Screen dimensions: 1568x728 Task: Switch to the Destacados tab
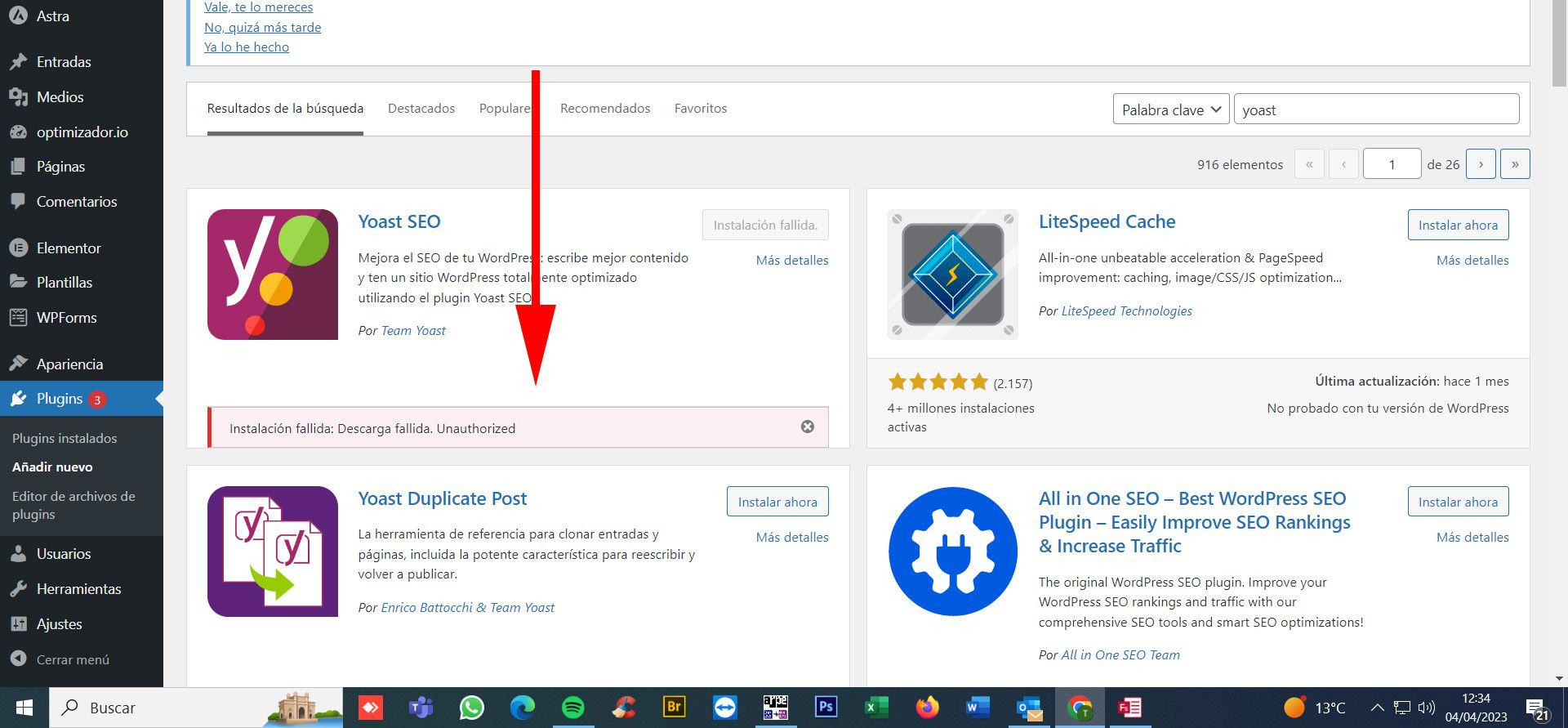(x=421, y=109)
